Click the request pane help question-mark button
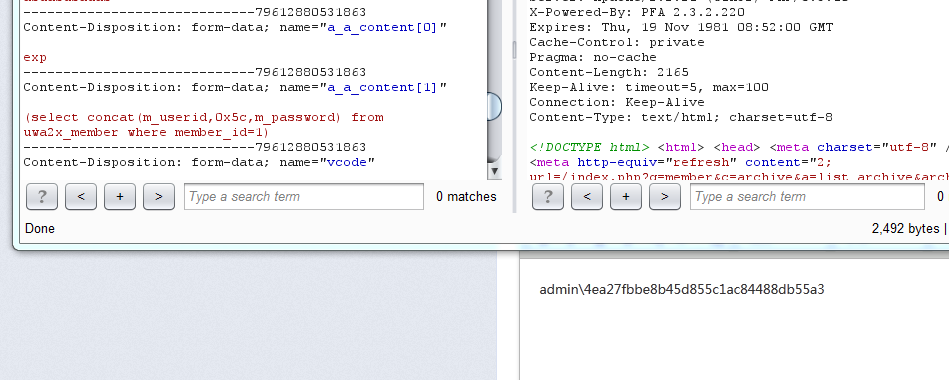This screenshot has height=380, width=949. (x=42, y=197)
